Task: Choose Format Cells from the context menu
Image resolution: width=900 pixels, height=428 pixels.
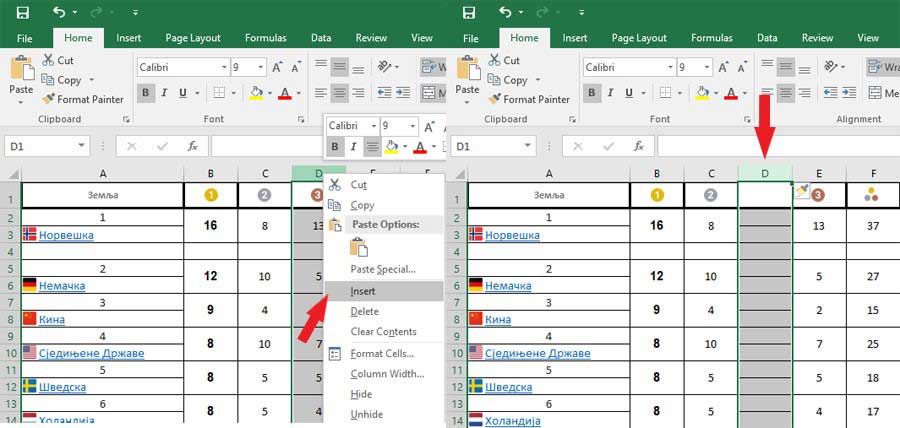Action: pyautogui.click(x=384, y=353)
